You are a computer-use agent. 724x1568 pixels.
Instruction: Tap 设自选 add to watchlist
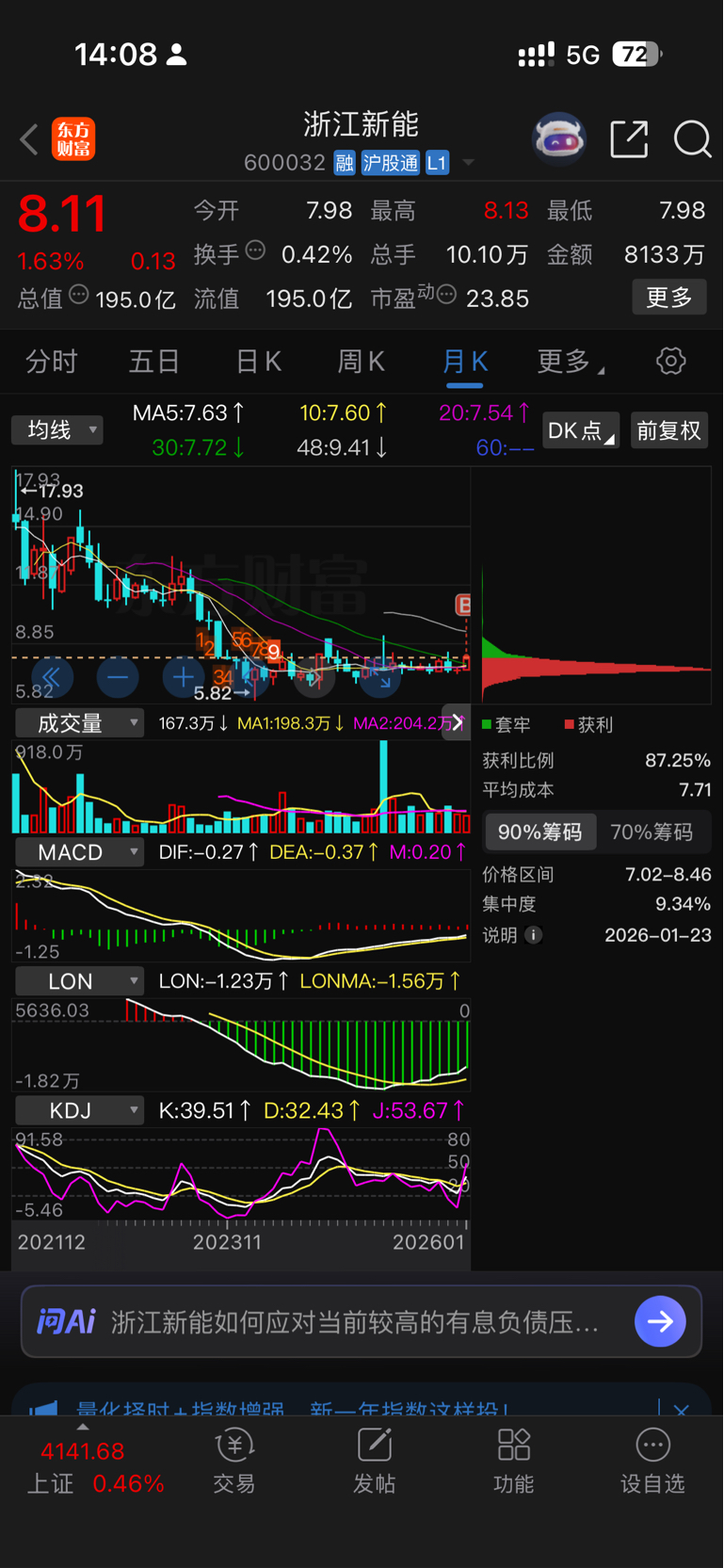pos(652,1462)
